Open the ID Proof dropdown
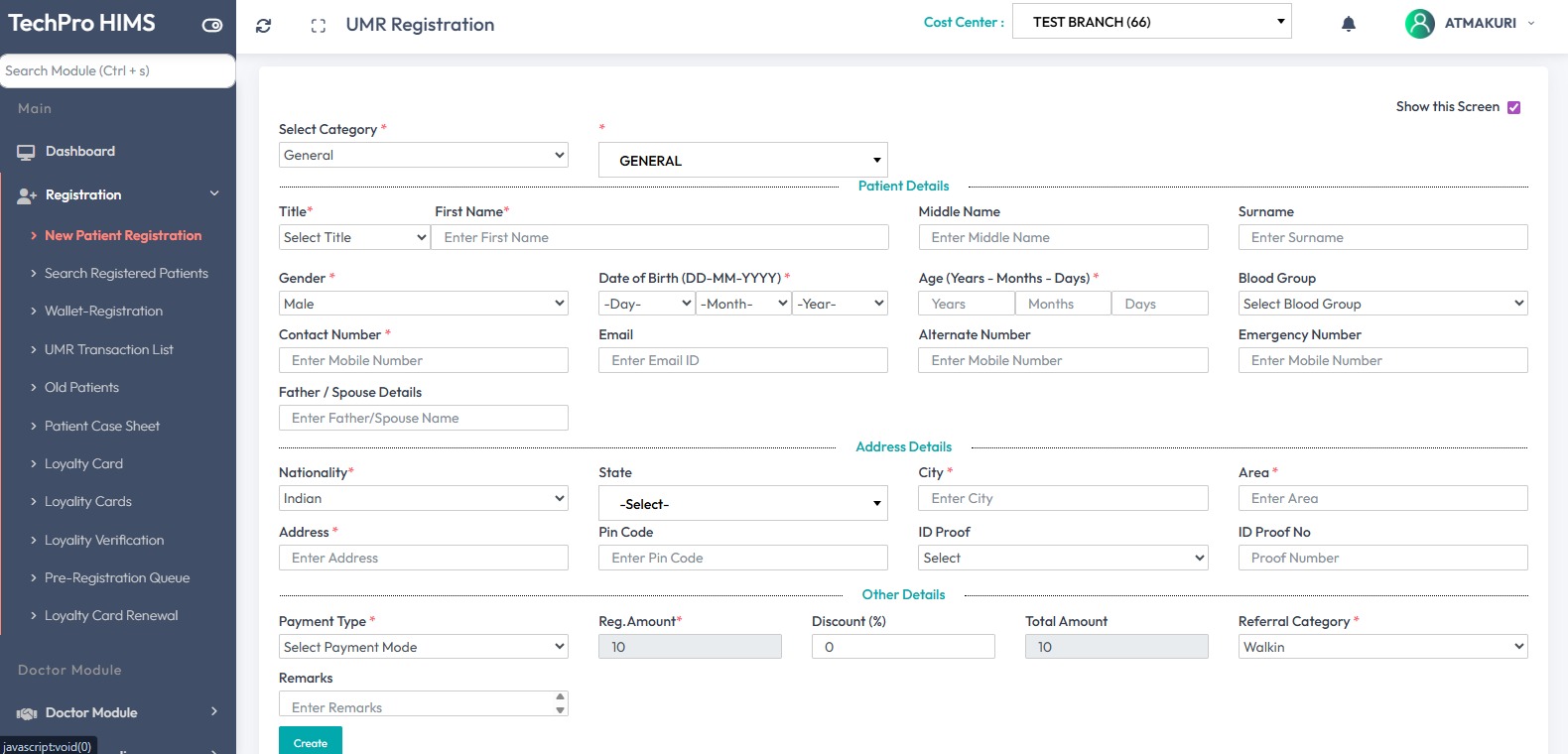 click(1063, 558)
